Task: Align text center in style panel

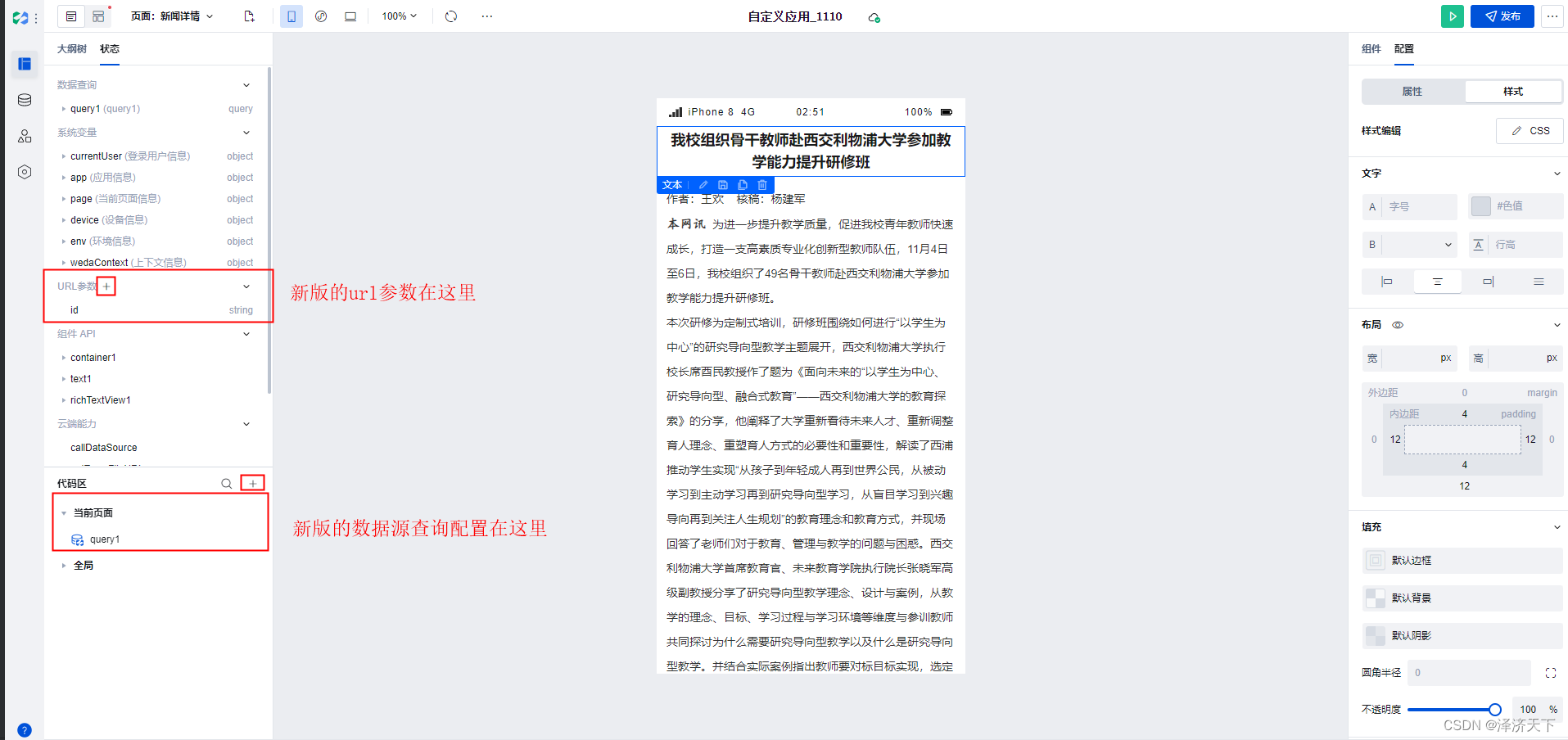Action: click(1437, 282)
